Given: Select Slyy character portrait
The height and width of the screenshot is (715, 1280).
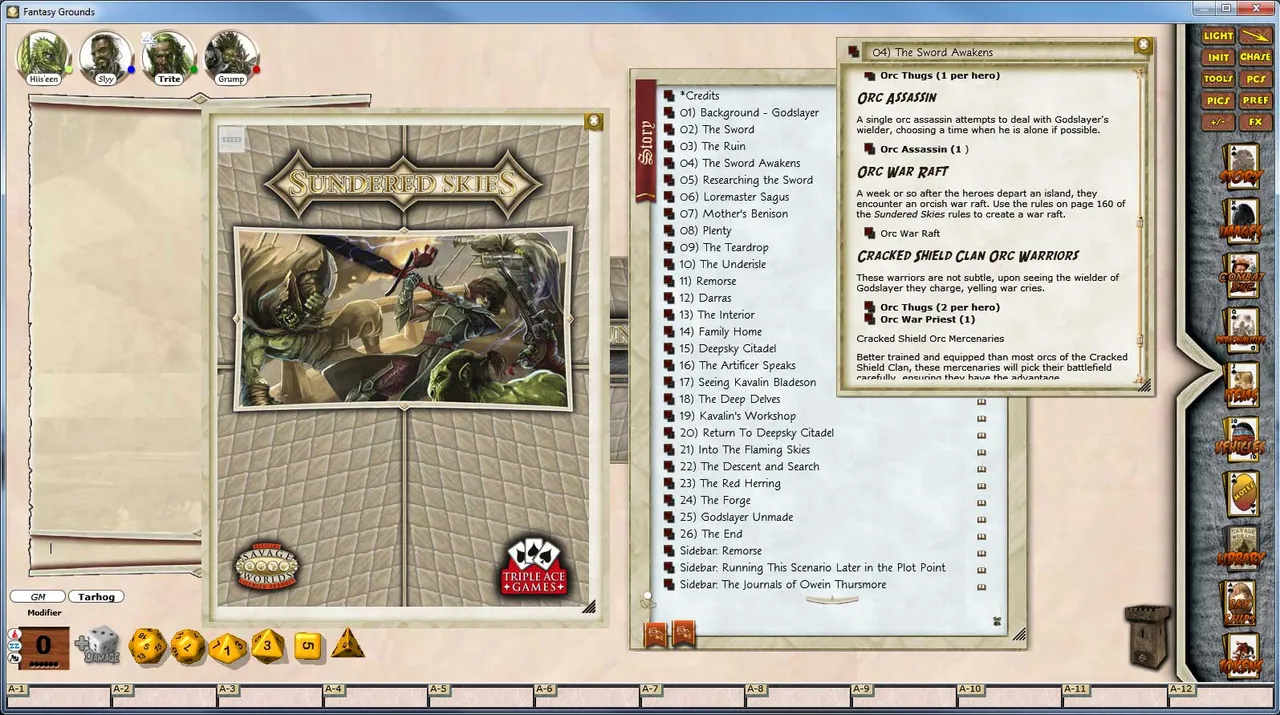Looking at the screenshot, I should (x=106, y=58).
